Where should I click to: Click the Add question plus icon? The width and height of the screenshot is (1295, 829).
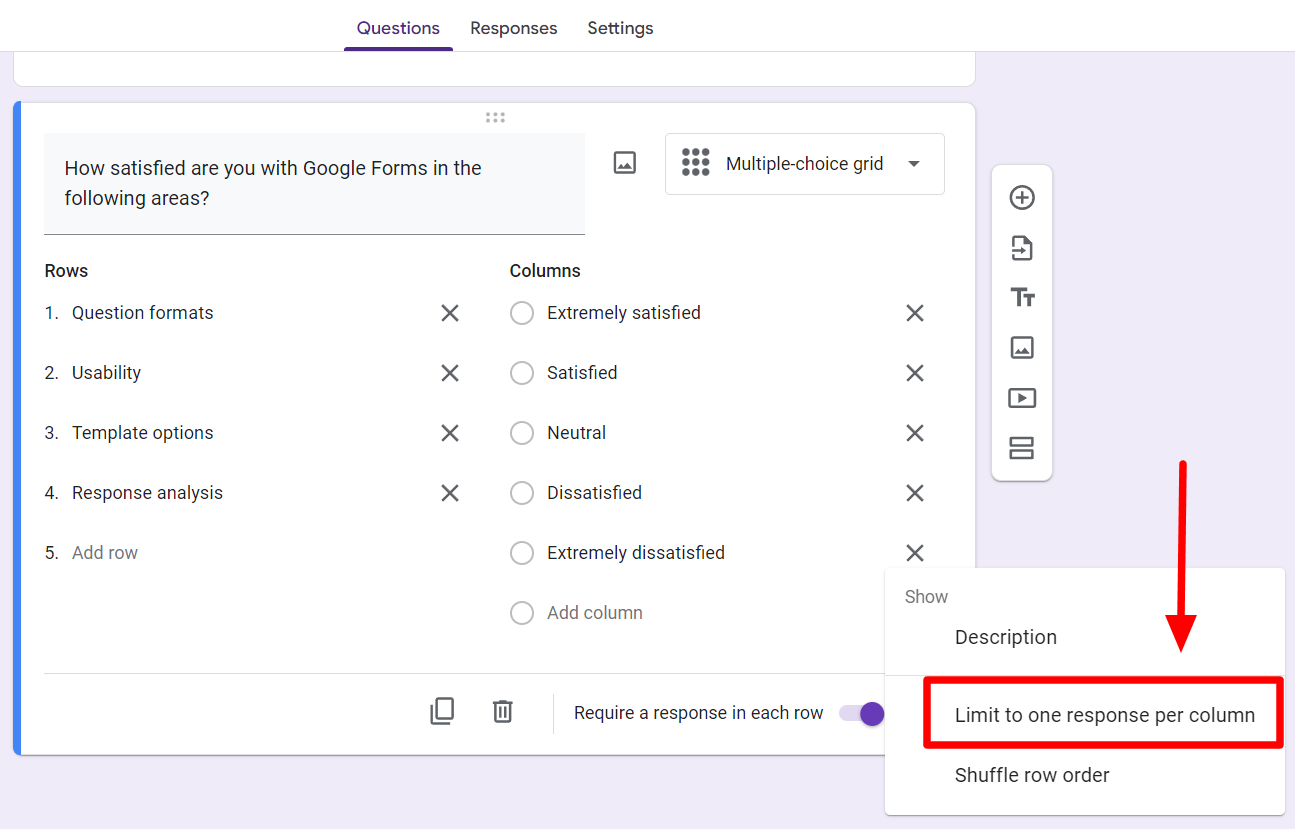click(1021, 198)
